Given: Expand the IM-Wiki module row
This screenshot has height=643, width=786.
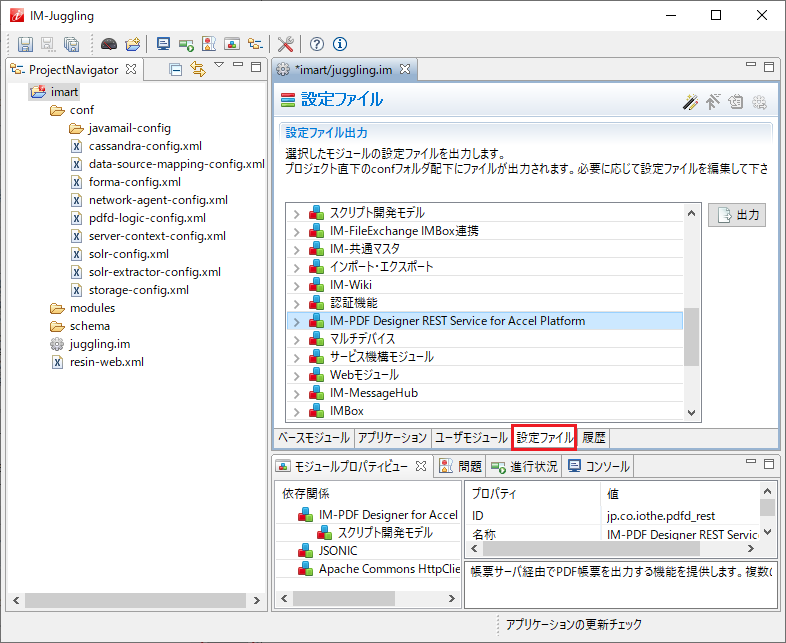Looking at the screenshot, I should pos(296,286).
